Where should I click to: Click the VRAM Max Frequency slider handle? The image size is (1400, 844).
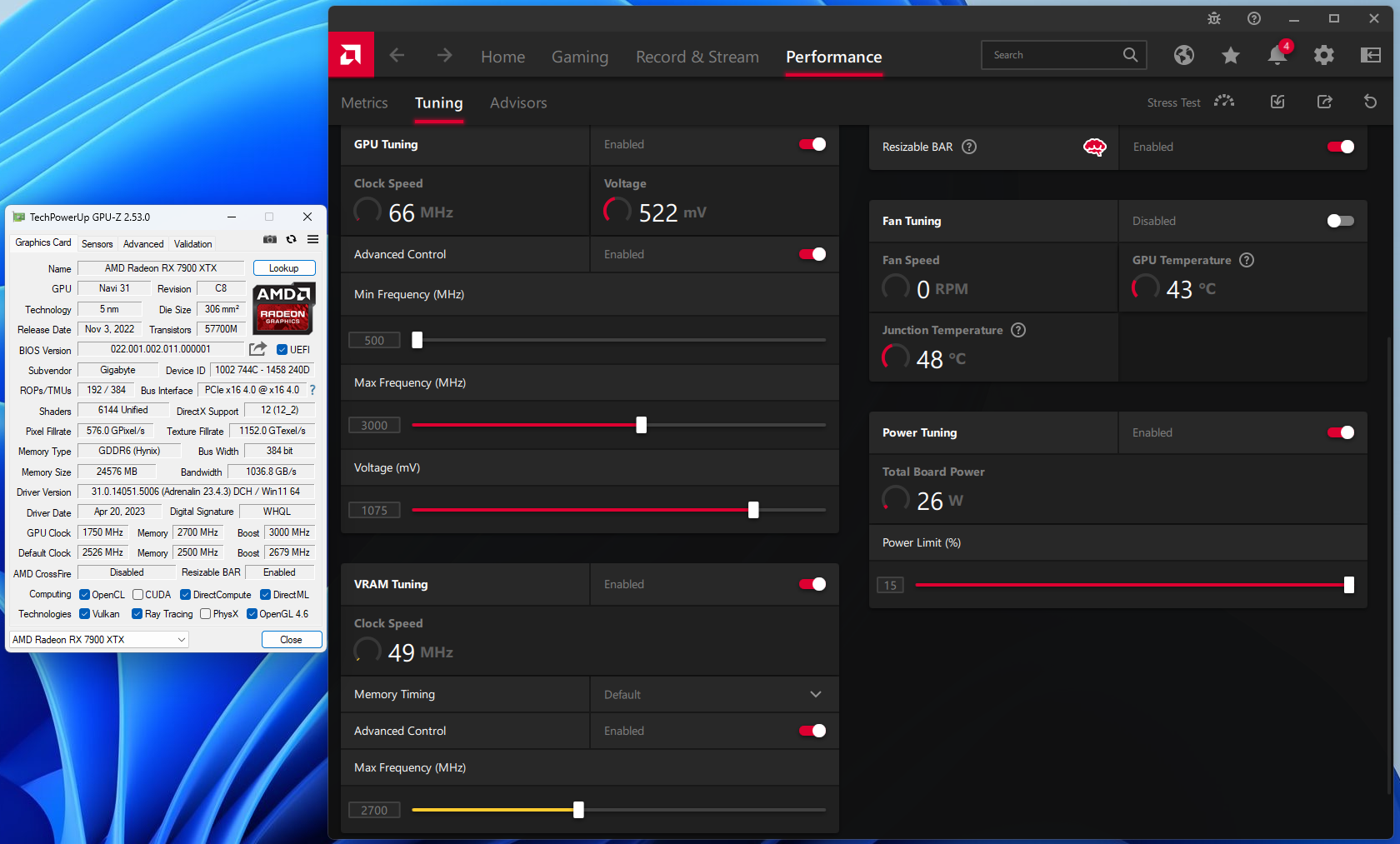point(578,810)
